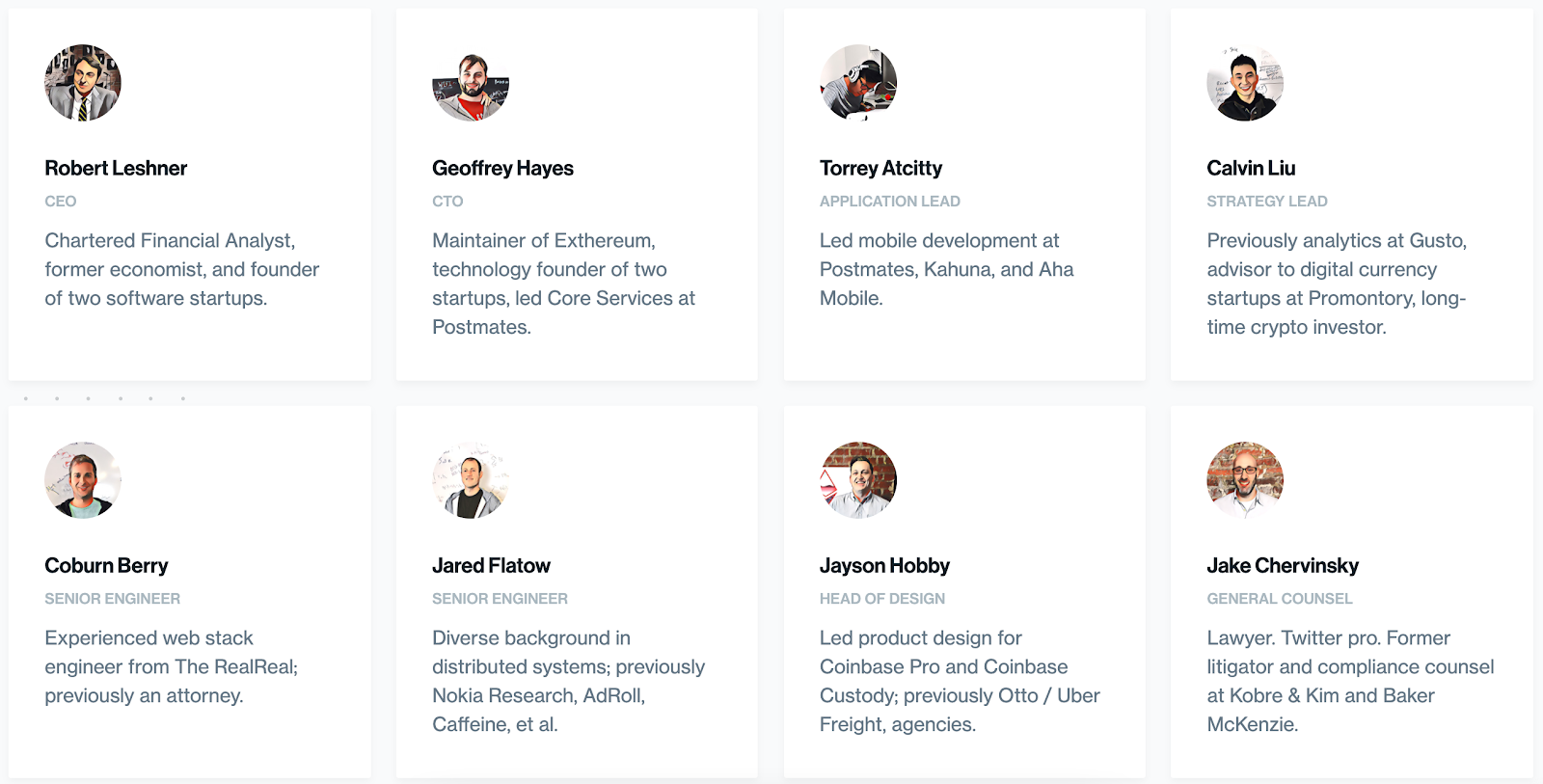The image size is (1543, 784).
Task: Open the Jared Flatow name heading
Action: 491,565
